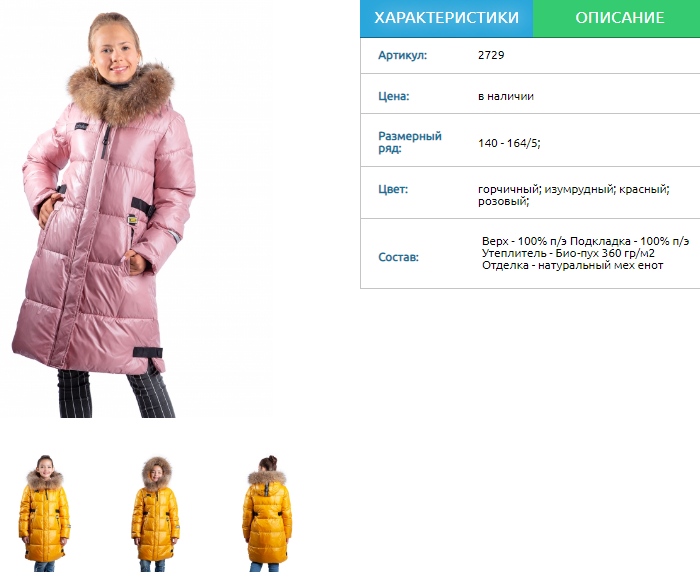Click the Цена label
This screenshot has height=572, width=700.
(393, 96)
